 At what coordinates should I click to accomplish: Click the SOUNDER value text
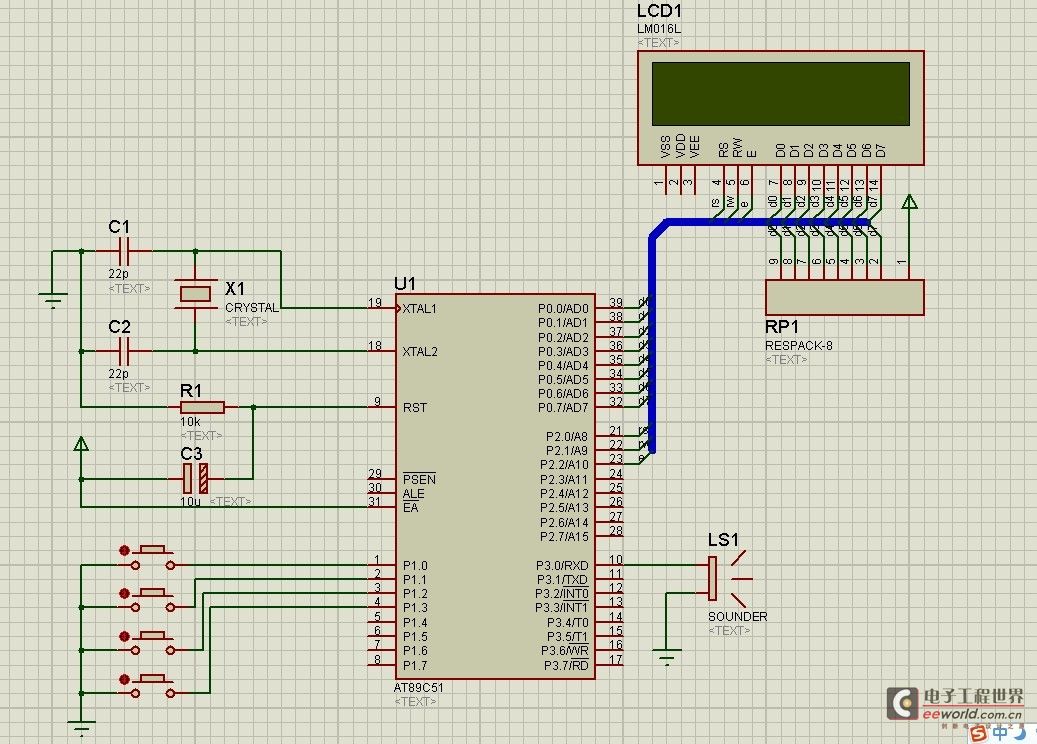point(737,616)
